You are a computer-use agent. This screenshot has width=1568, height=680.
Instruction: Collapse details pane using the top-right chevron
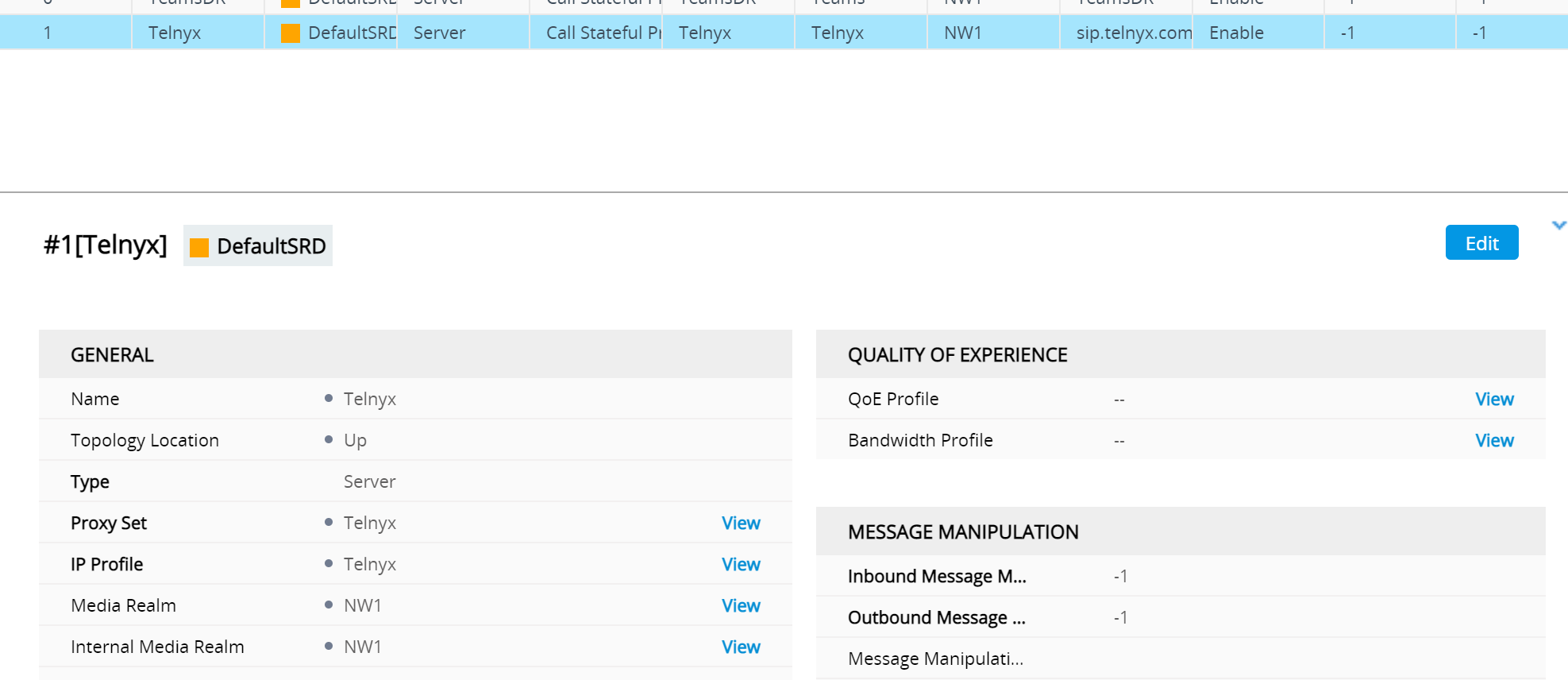click(1558, 226)
